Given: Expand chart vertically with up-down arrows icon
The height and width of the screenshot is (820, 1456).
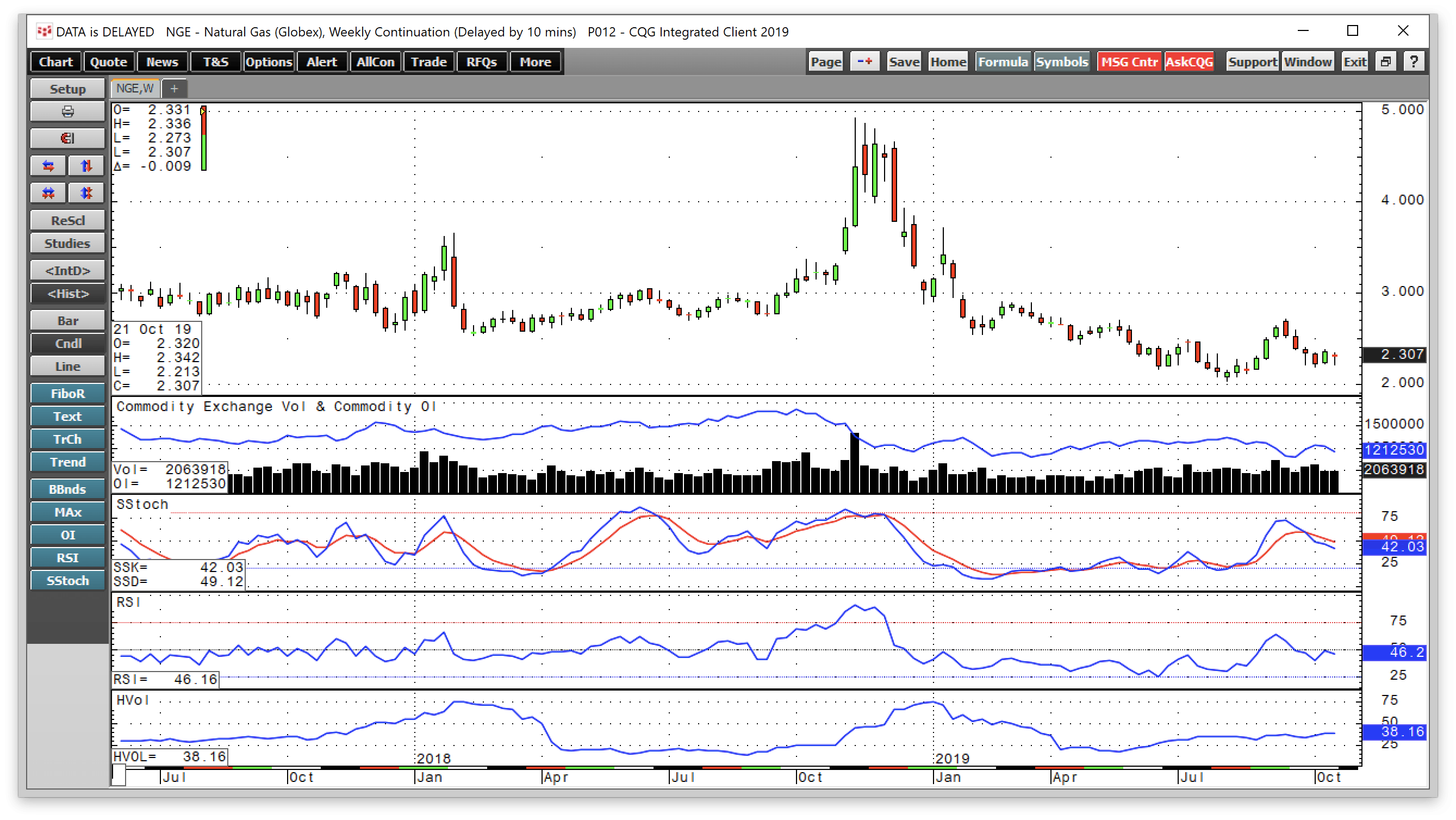Looking at the screenshot, I should point(86,166).
